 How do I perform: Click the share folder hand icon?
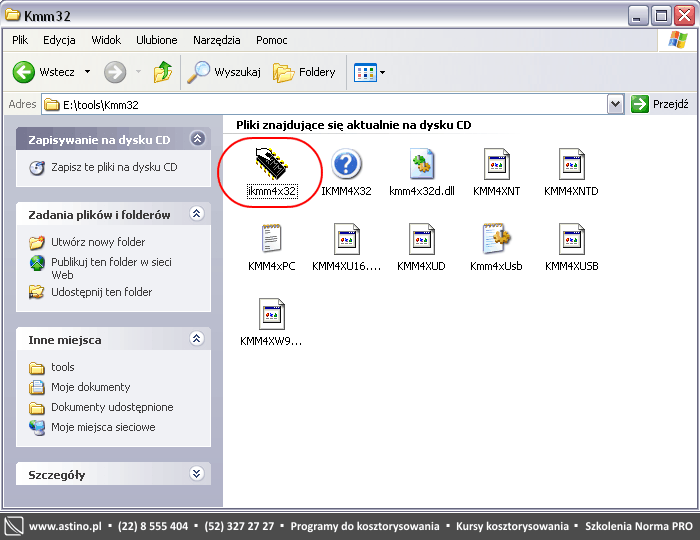pos(37,292)
